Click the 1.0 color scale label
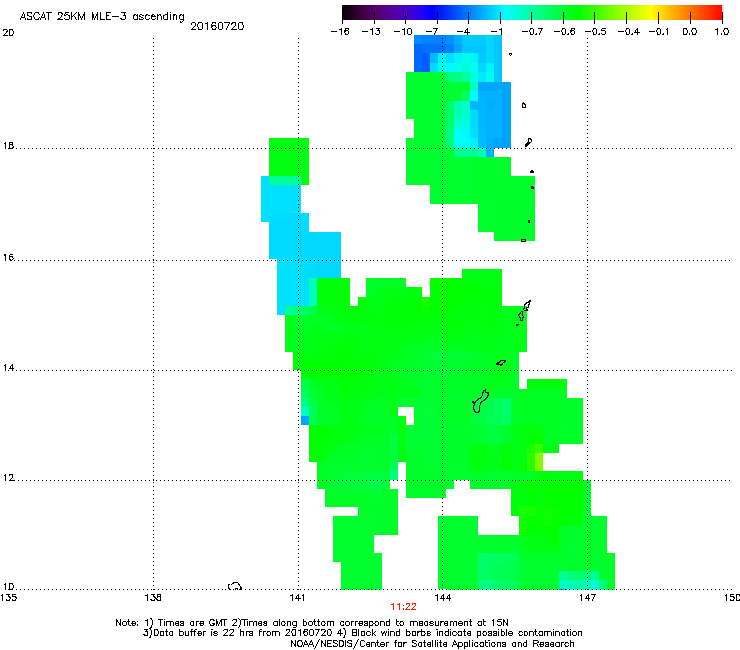Viewport: 740px width, 650px height. point(722,32)
